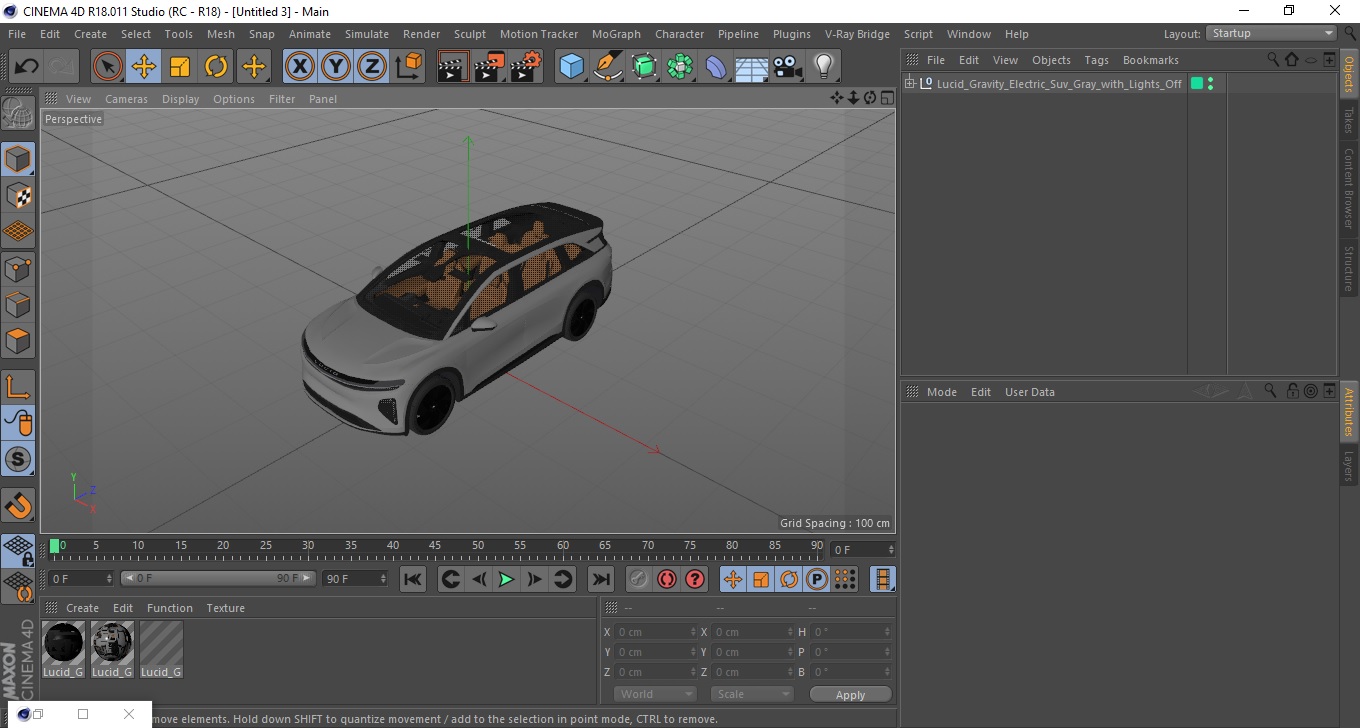1360x728 pixels.
Task: Go to end of animation
Action: point(600,579)
